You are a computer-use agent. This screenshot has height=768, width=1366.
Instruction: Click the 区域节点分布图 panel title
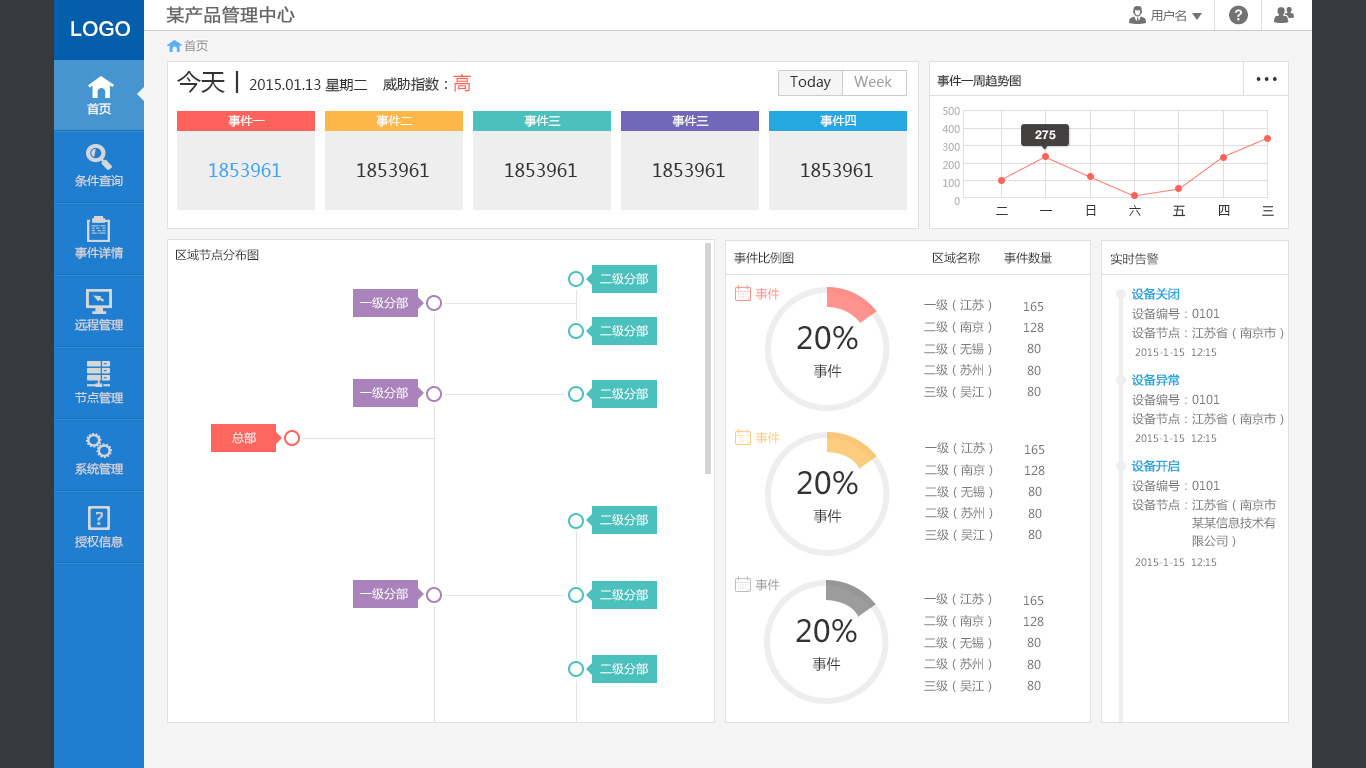pyautogui.click(x=217, y=255)
